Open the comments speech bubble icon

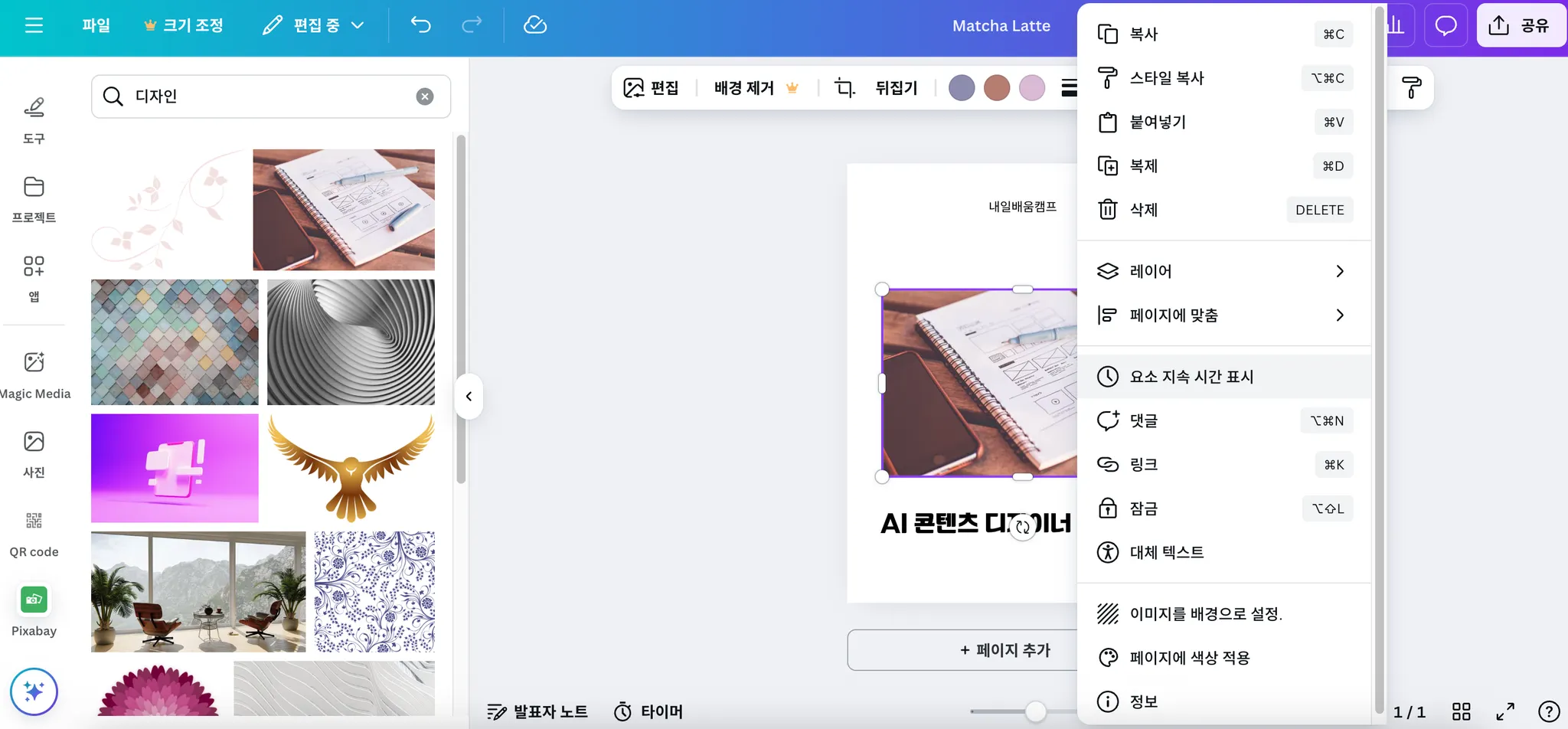tap(1445, 25)
